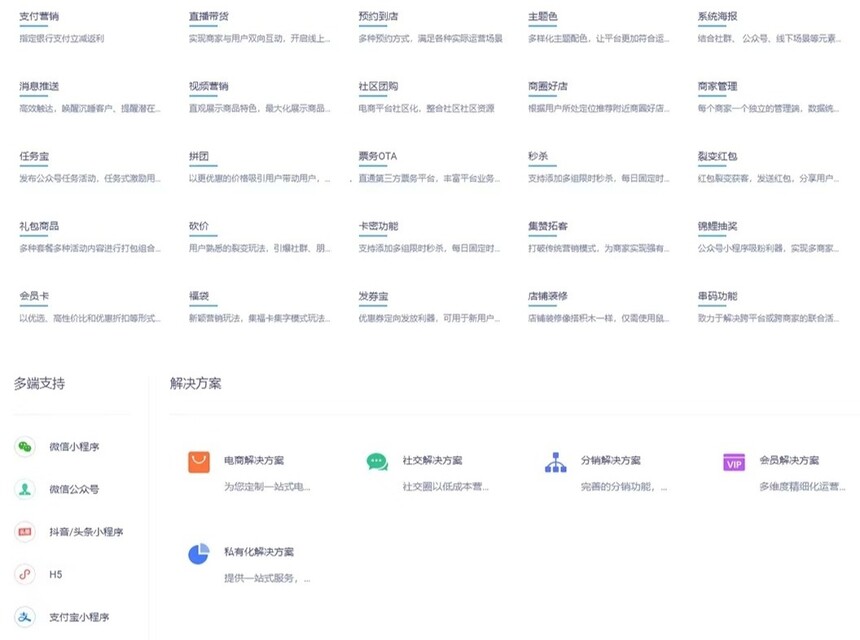Click the H5 platform icon
The height and width of the screenshot is (640, 860).
[24, 574]
